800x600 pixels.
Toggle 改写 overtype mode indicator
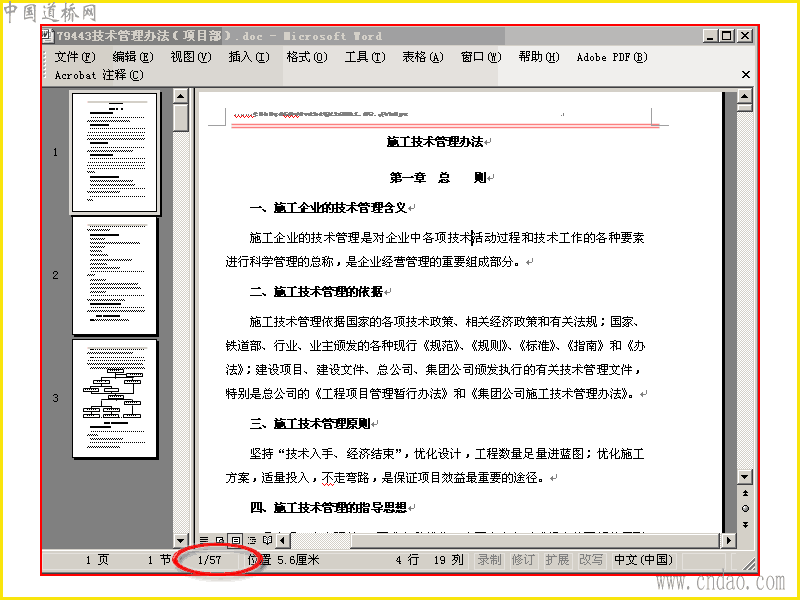click(591, 560)
